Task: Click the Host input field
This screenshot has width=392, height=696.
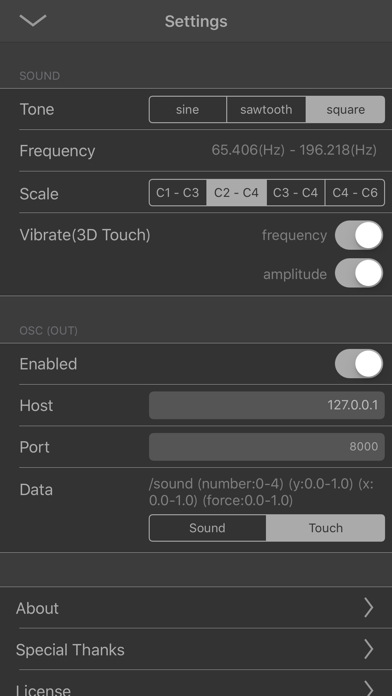Action: 267,405
